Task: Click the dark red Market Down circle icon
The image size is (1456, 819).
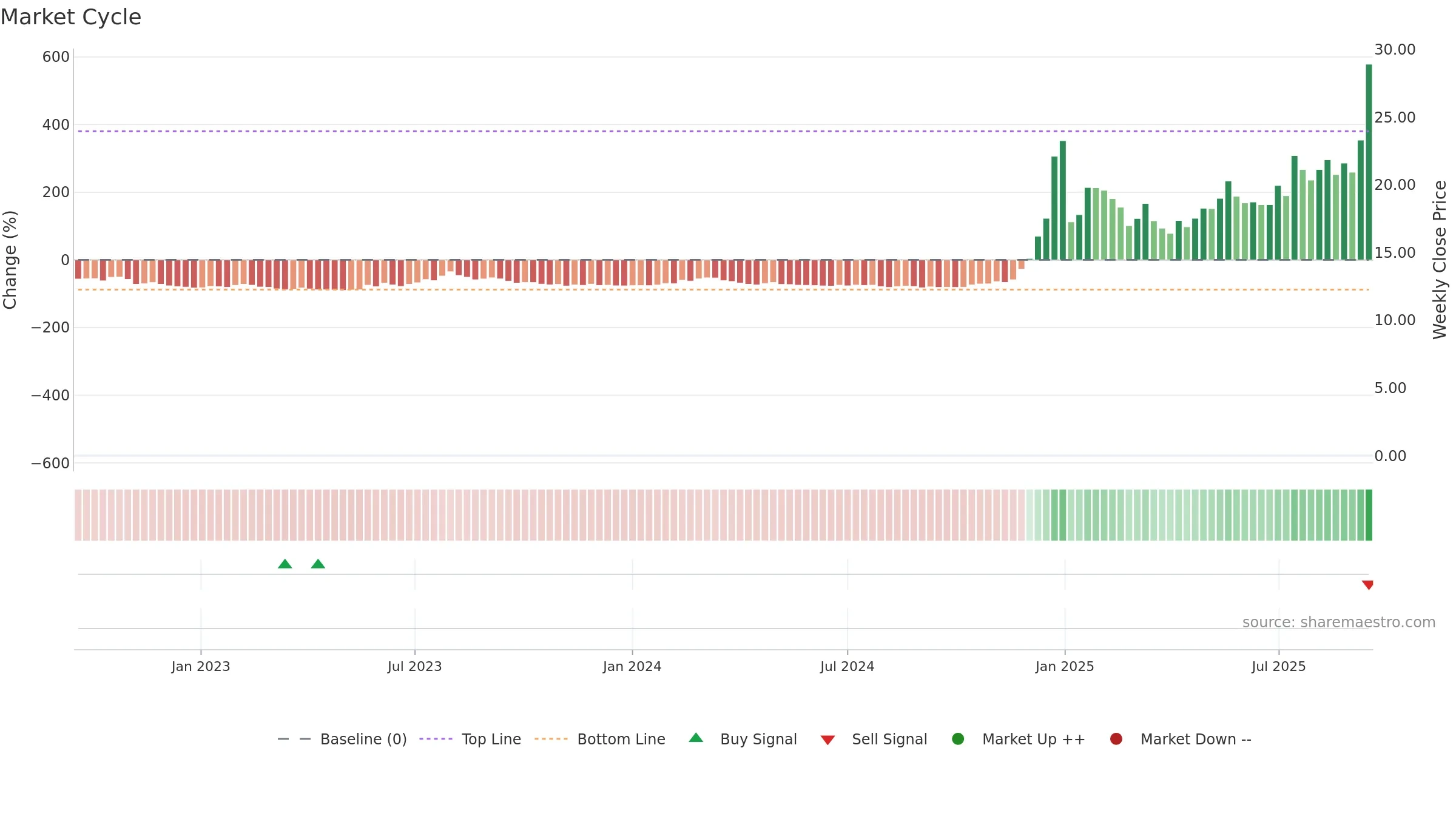Action: pos(1116,739)
